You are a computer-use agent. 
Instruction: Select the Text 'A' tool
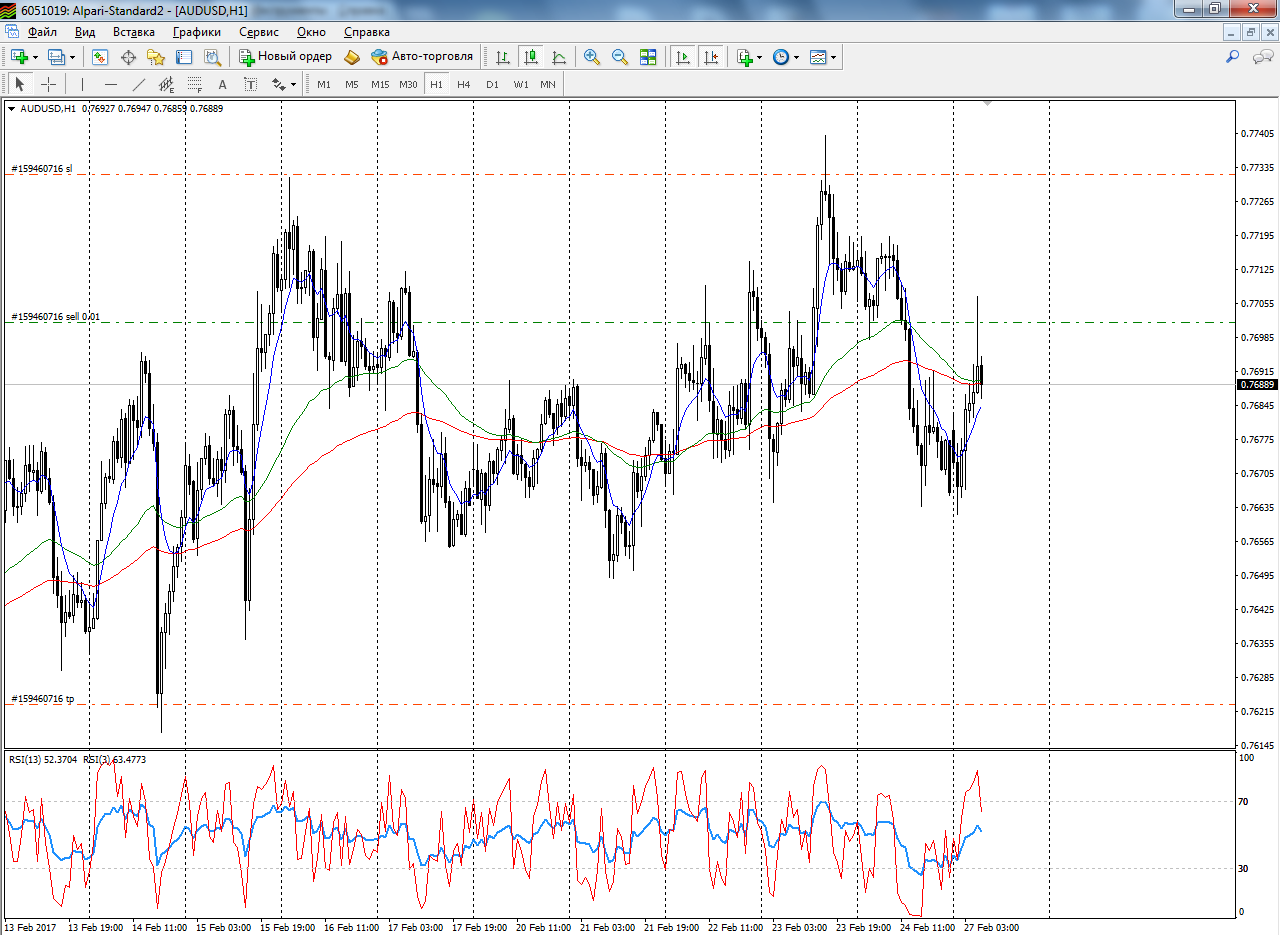pos(222,84)
